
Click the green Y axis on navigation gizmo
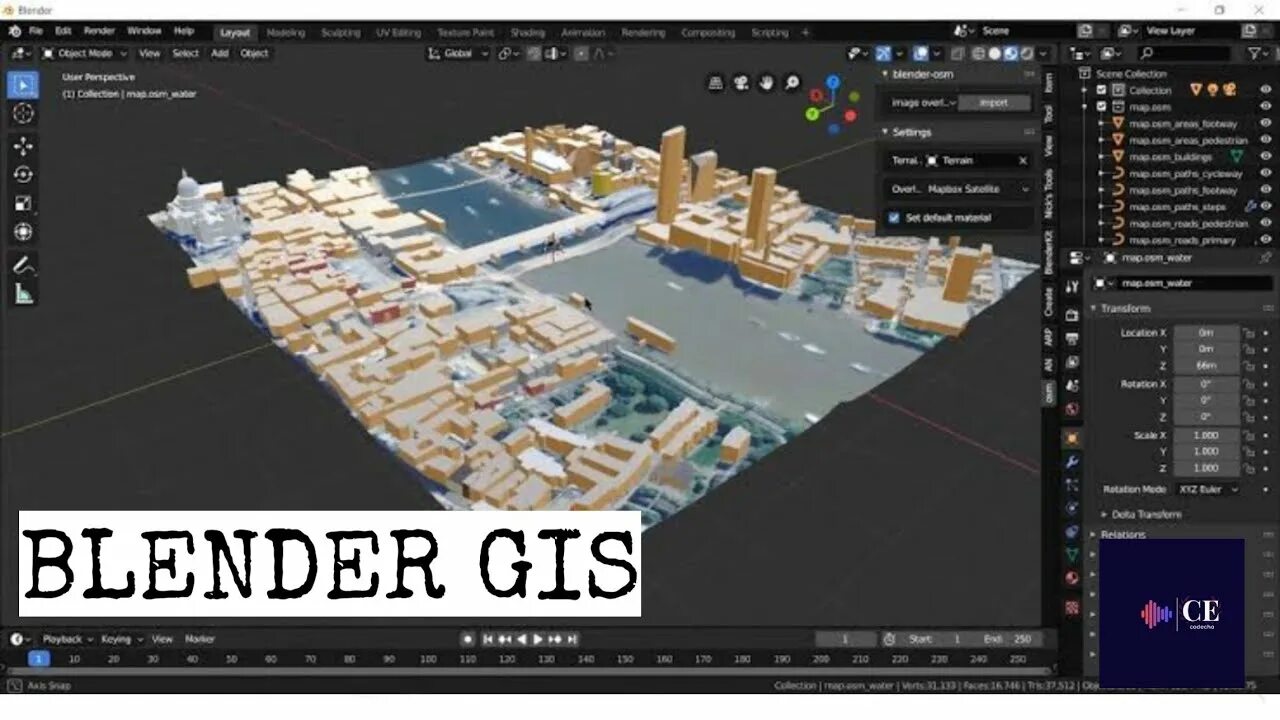[812, 114]
